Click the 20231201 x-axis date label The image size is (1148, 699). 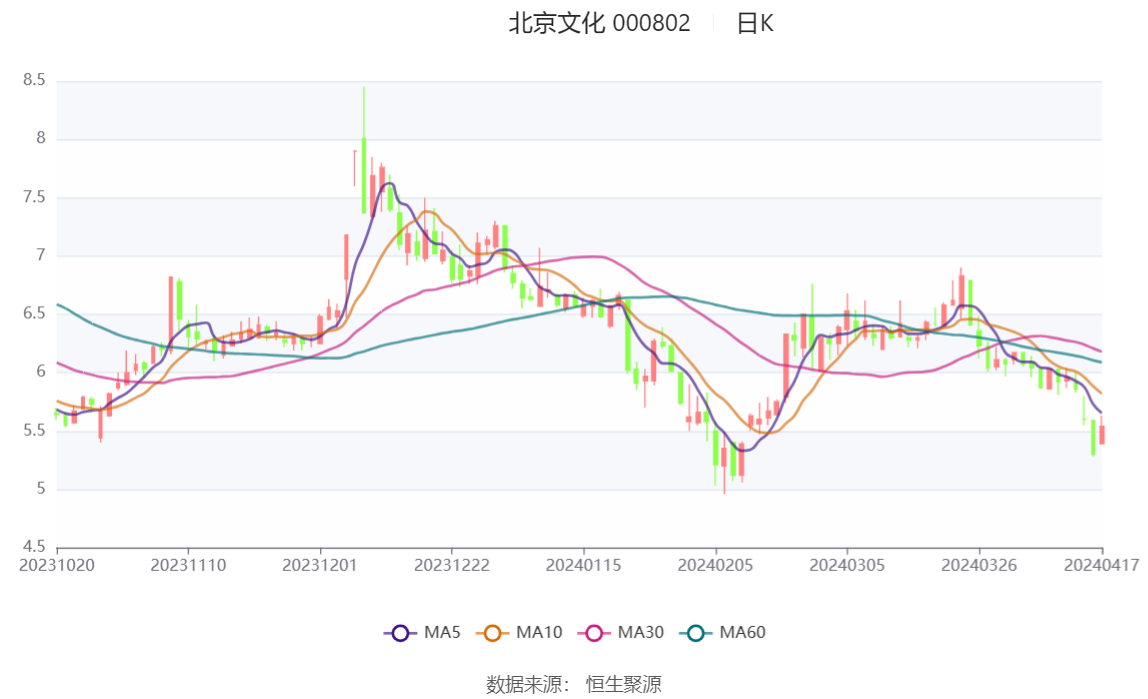pyautogui.click(x=320, y=565)
